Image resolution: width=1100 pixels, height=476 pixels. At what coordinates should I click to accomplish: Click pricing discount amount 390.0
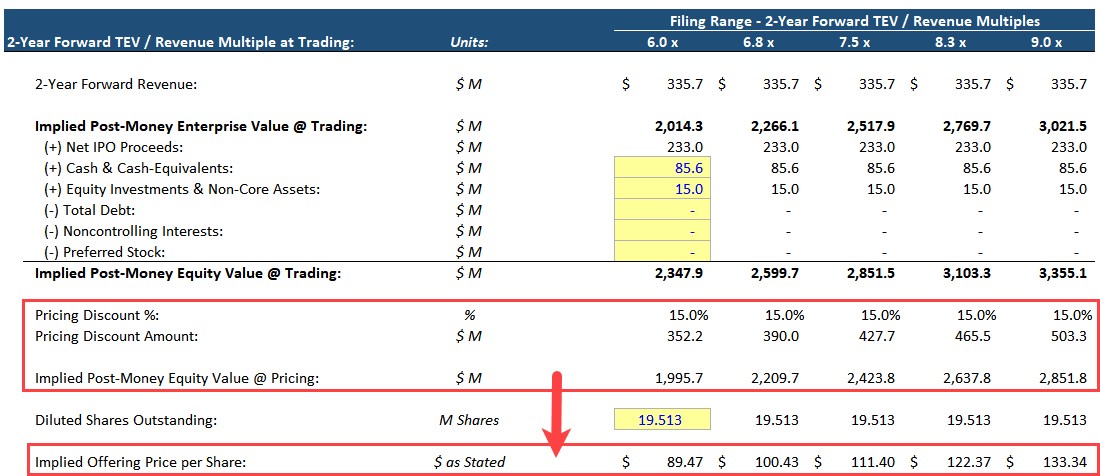782,336
